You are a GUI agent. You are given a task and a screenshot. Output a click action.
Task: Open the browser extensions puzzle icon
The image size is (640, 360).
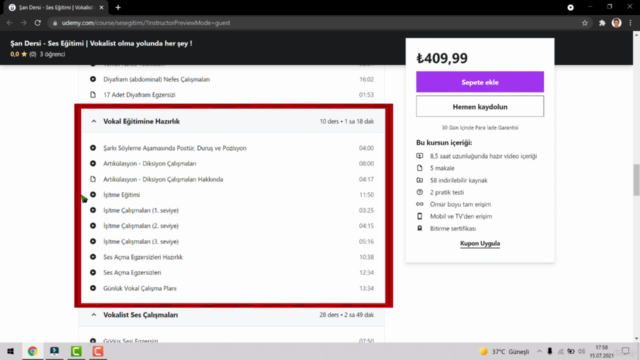[602, 23]
